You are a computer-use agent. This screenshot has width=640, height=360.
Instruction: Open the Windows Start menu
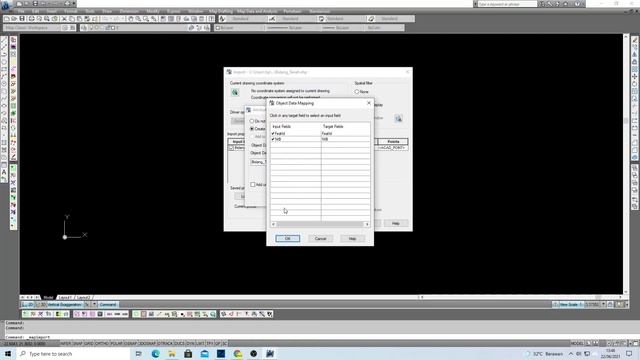pyautogui.click(x=8, y=353)
